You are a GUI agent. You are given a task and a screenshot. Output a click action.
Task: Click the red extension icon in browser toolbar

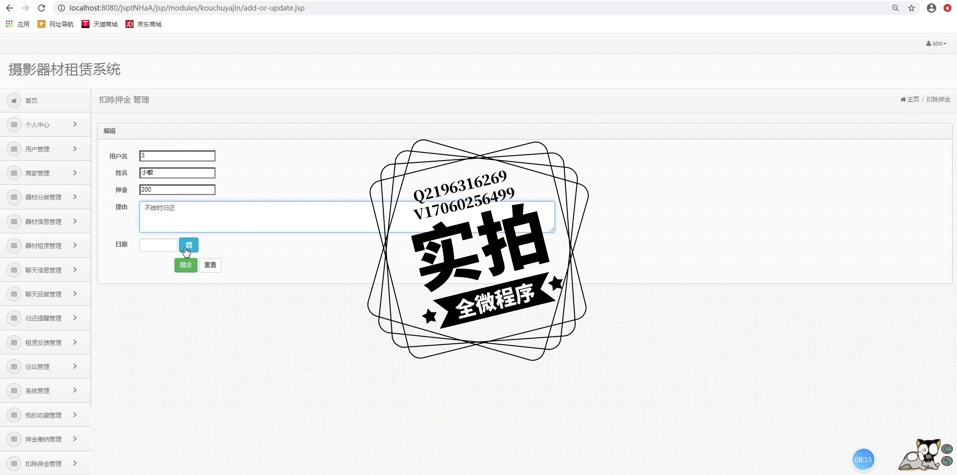coord(948,8)
